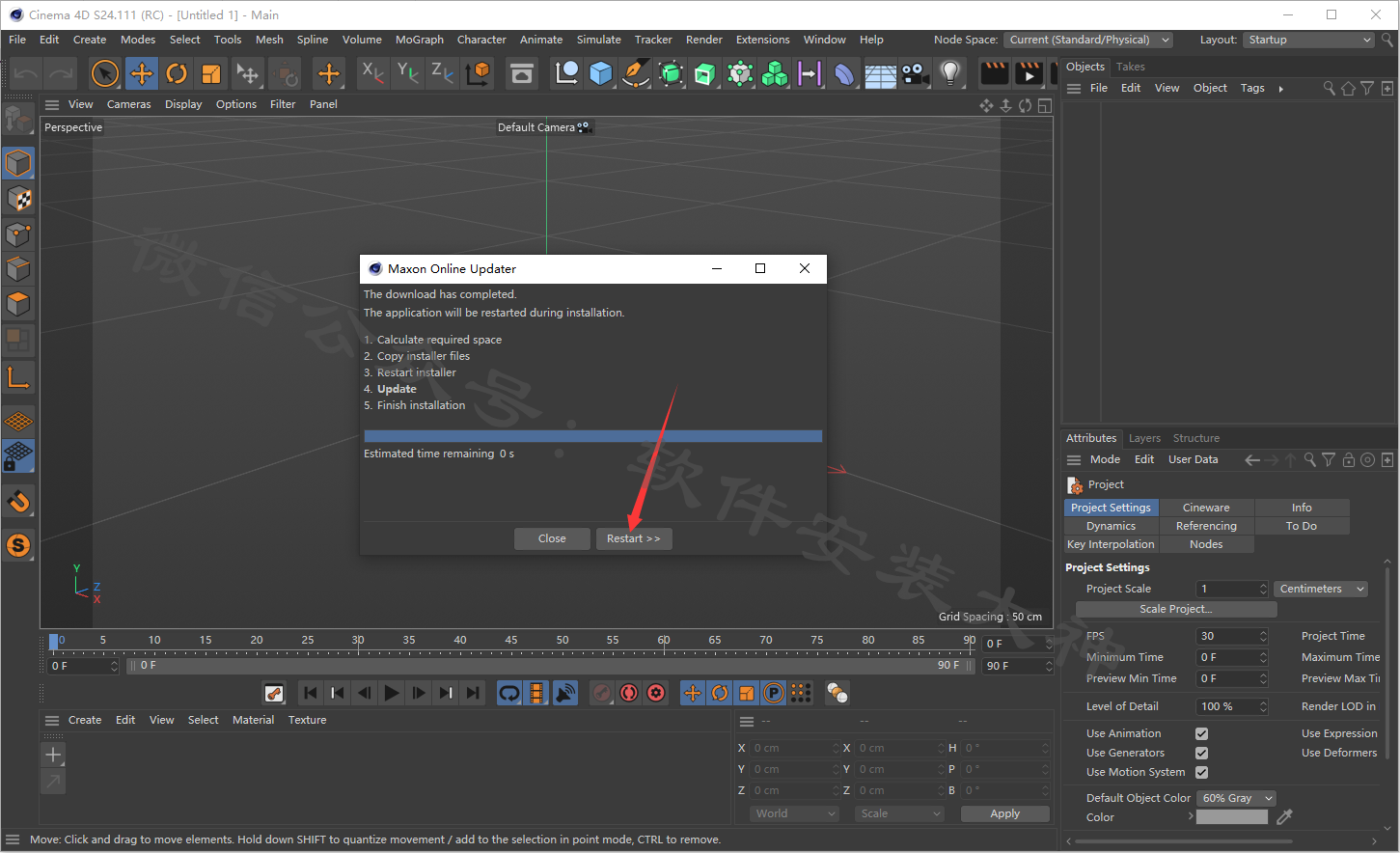Toggle X axis lock

[372, 73]
